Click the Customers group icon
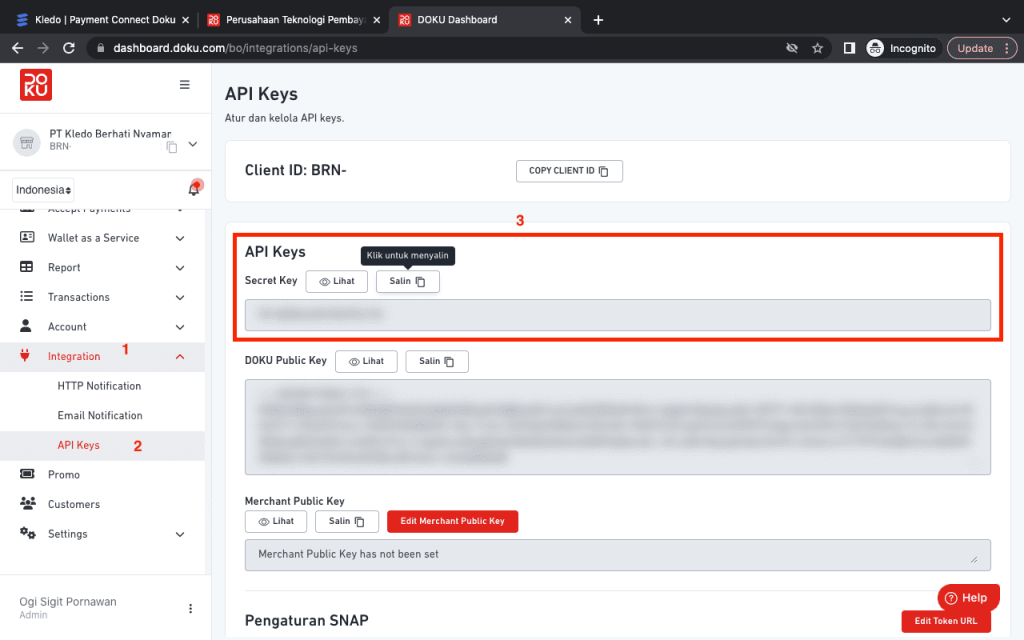 (27, 503)
